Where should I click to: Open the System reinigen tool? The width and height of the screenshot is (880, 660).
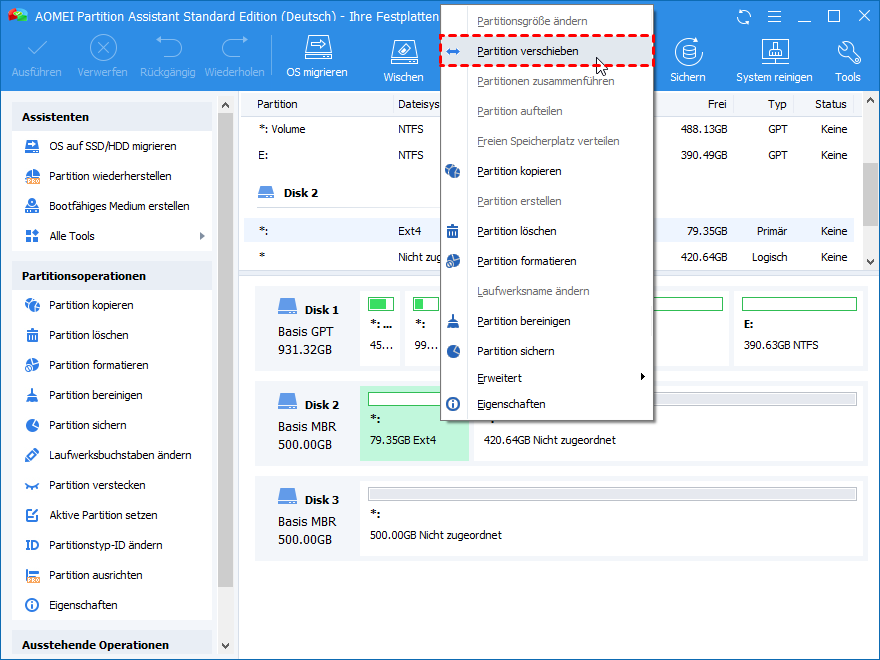pyautogui.click(x=774, y=61)
